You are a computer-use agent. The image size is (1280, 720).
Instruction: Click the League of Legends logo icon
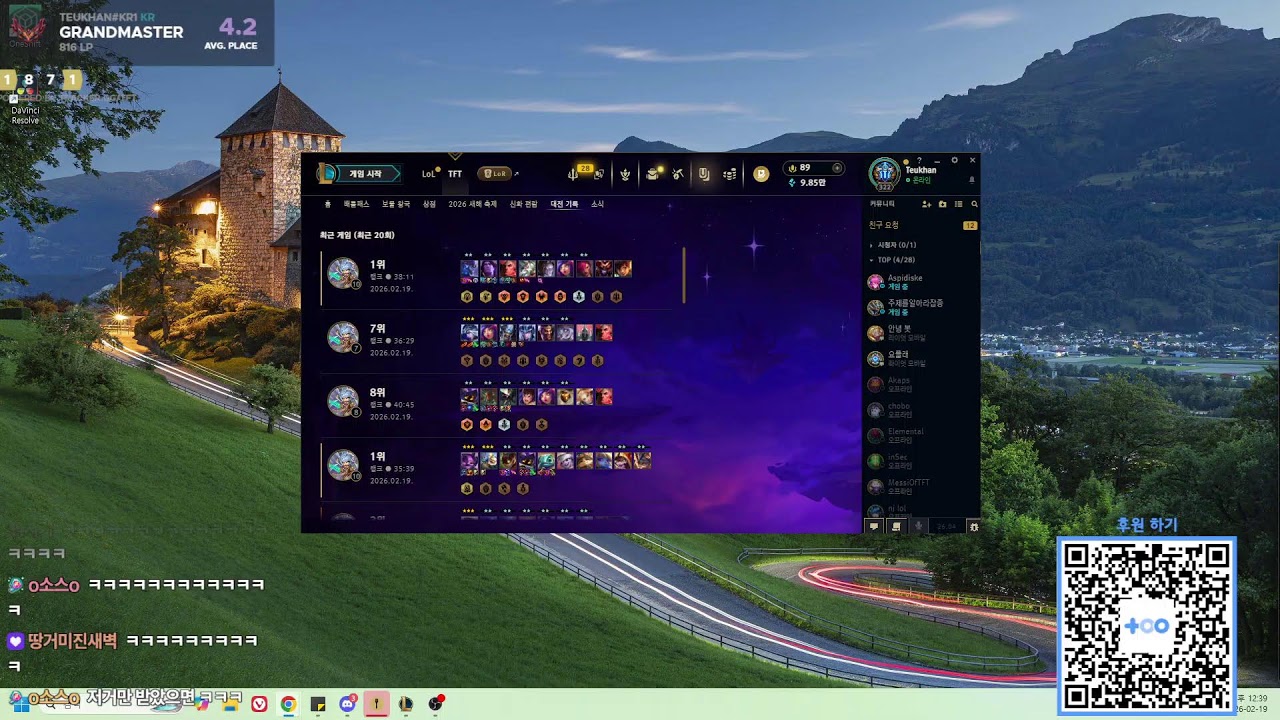click(x=326, y=174)
